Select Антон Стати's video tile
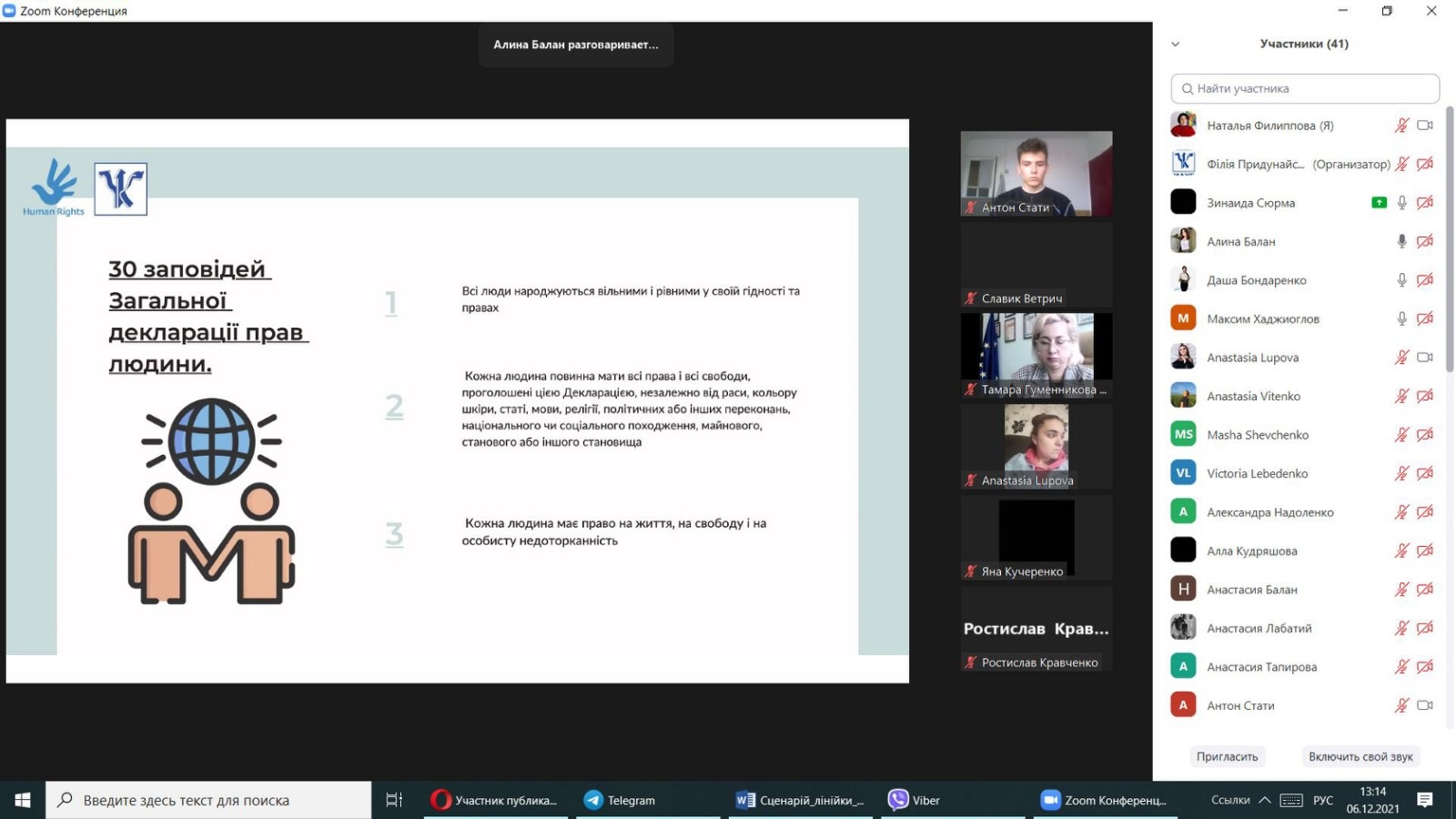The height and width of the screenshot is (819, 1456). [1036, 173]
